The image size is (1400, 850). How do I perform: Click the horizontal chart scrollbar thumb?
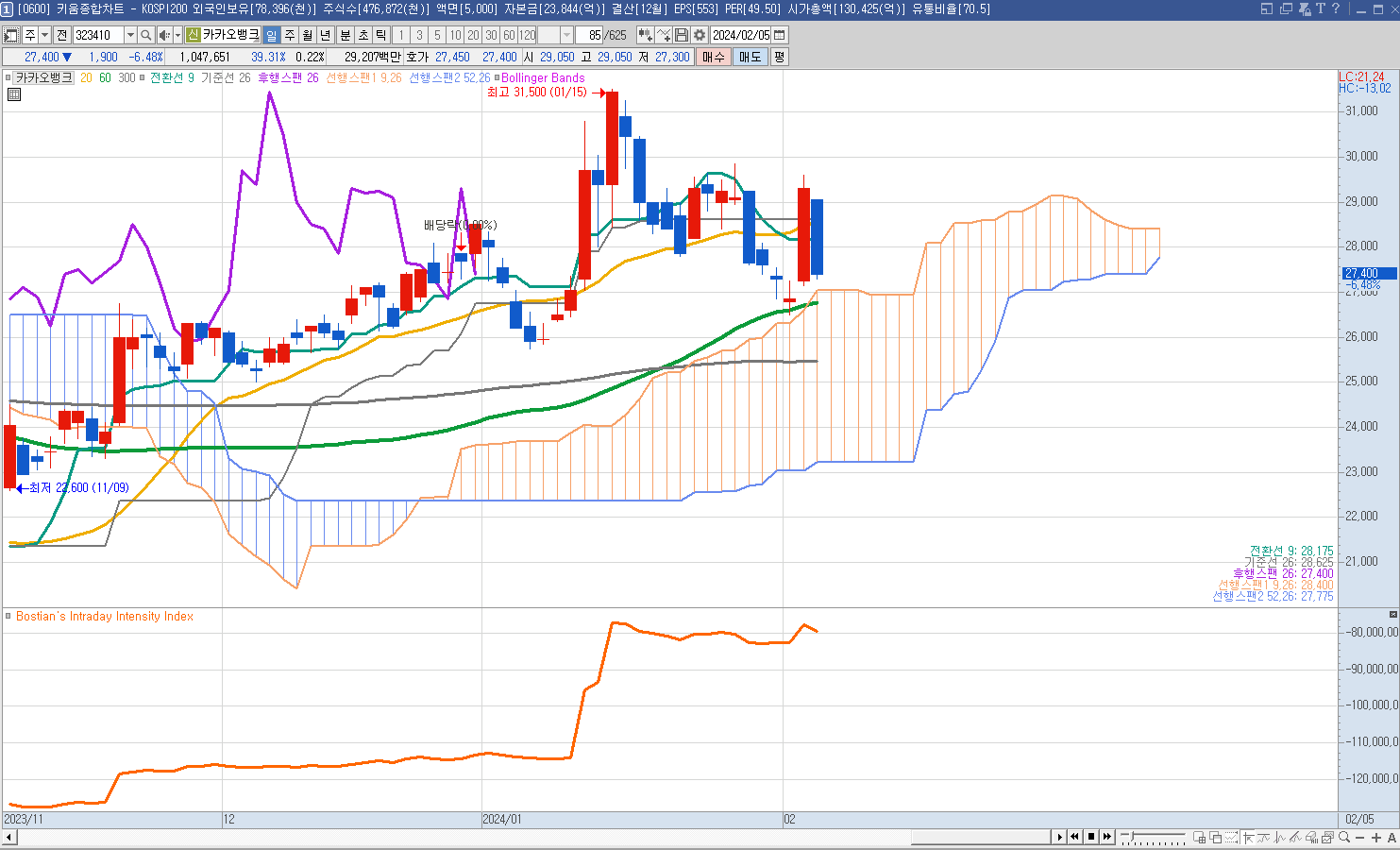tap(980, 837)
